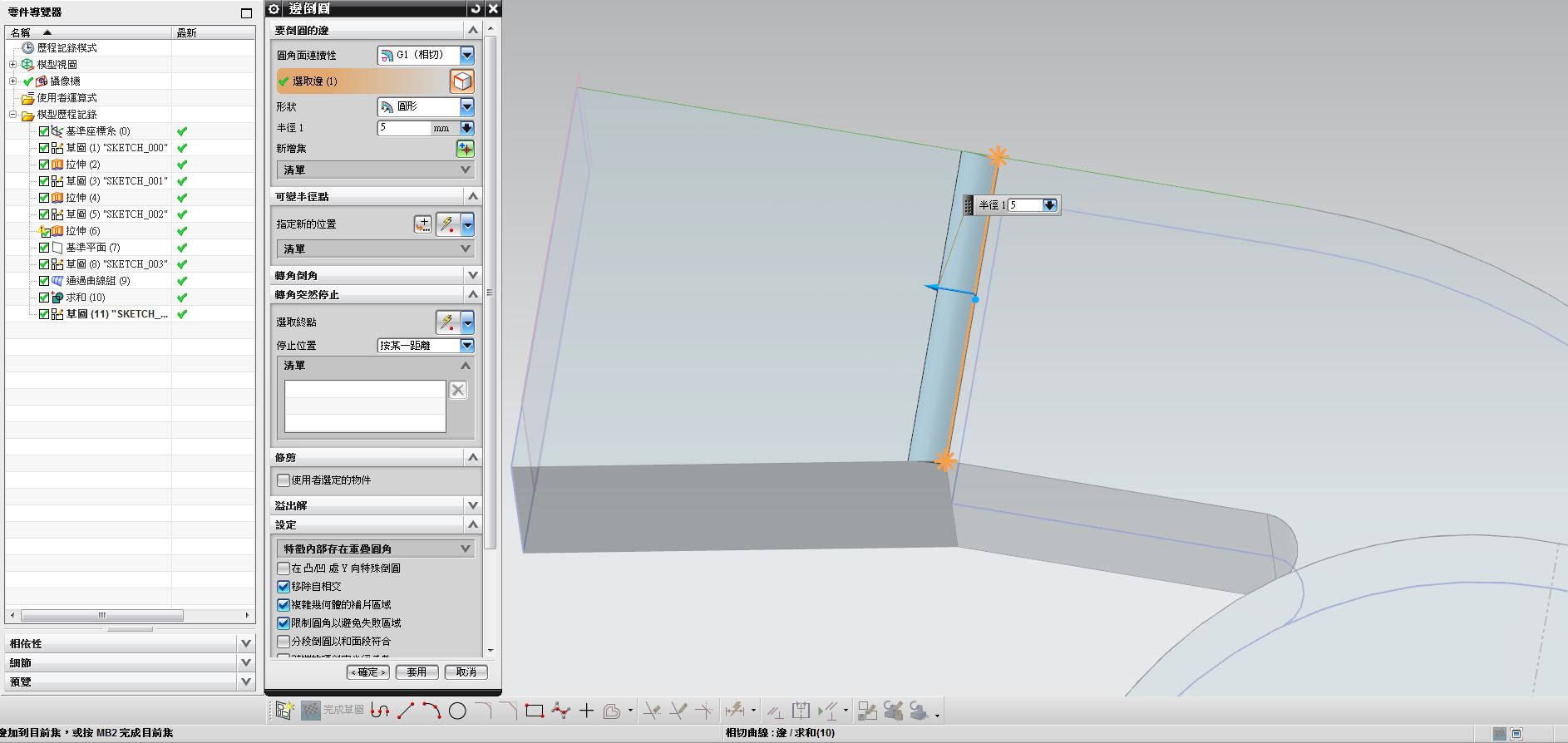Viewport: 1568px width, 743px height.
Task: Click 完成草圖 finish sketch button
Action: 333,711
